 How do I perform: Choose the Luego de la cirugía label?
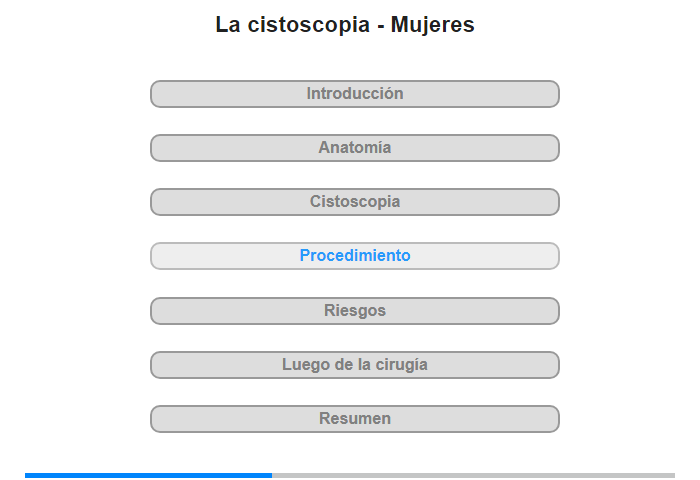[355, 365]
